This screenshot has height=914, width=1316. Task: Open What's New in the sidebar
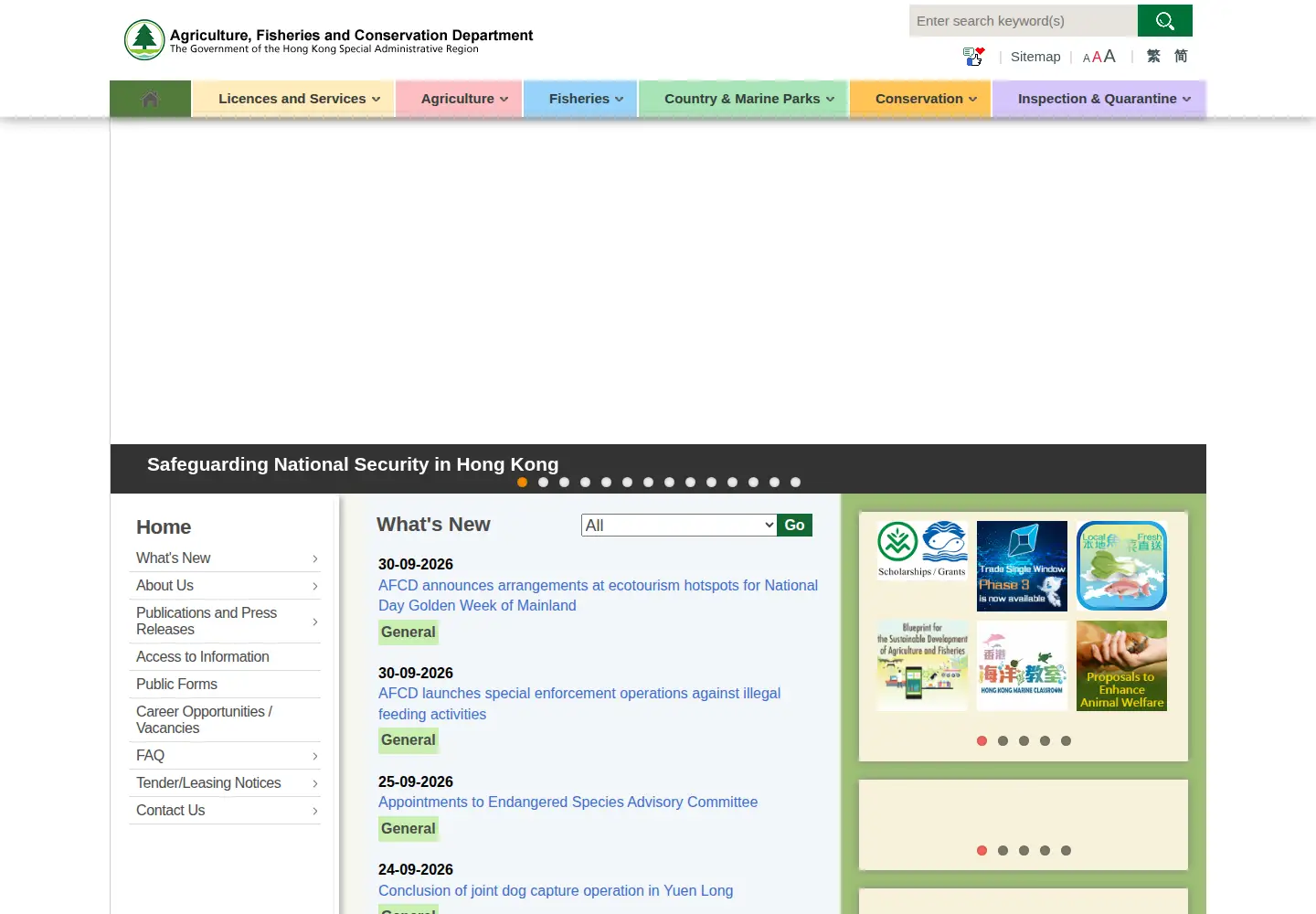(225, 558)
